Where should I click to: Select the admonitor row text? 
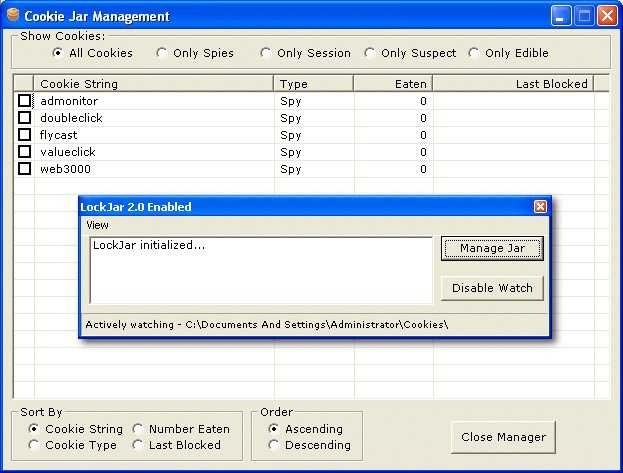(x=69, y=101)
